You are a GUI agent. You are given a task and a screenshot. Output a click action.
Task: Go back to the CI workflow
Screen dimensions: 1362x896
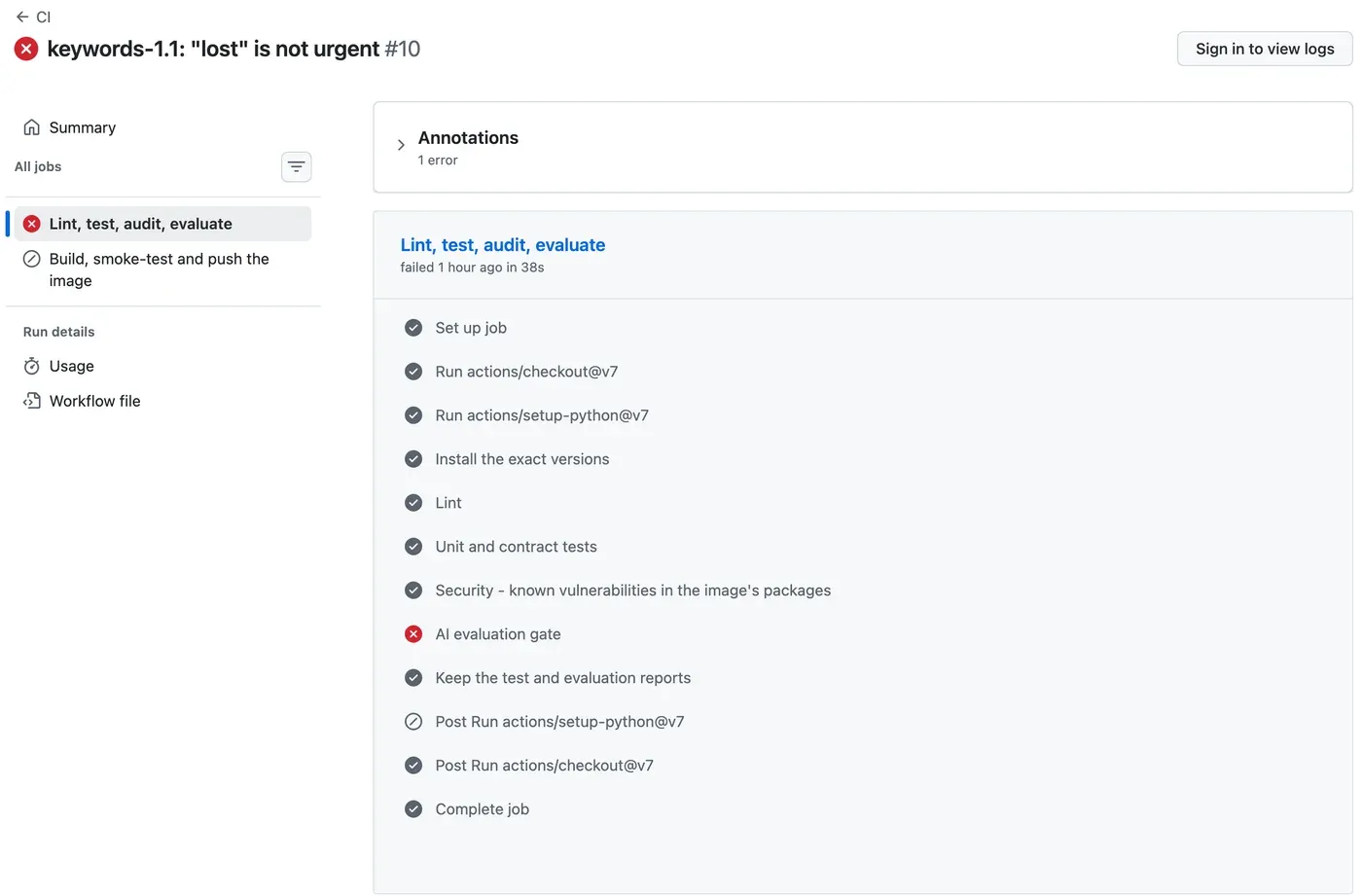33,17
